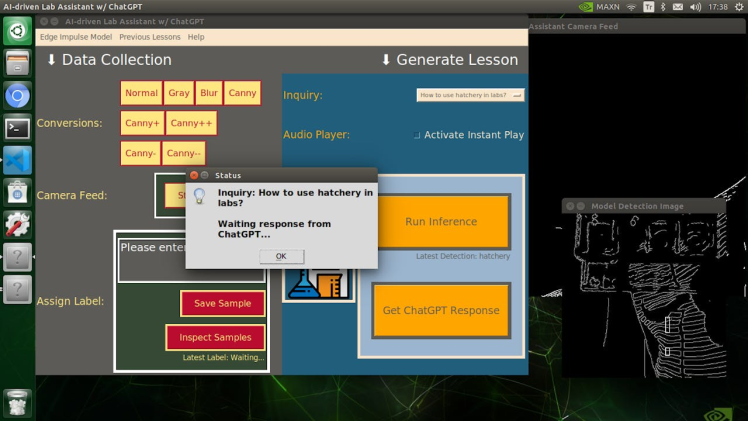Open the system power gear menu
Viewport: 748px width, 421px height.
739,7
